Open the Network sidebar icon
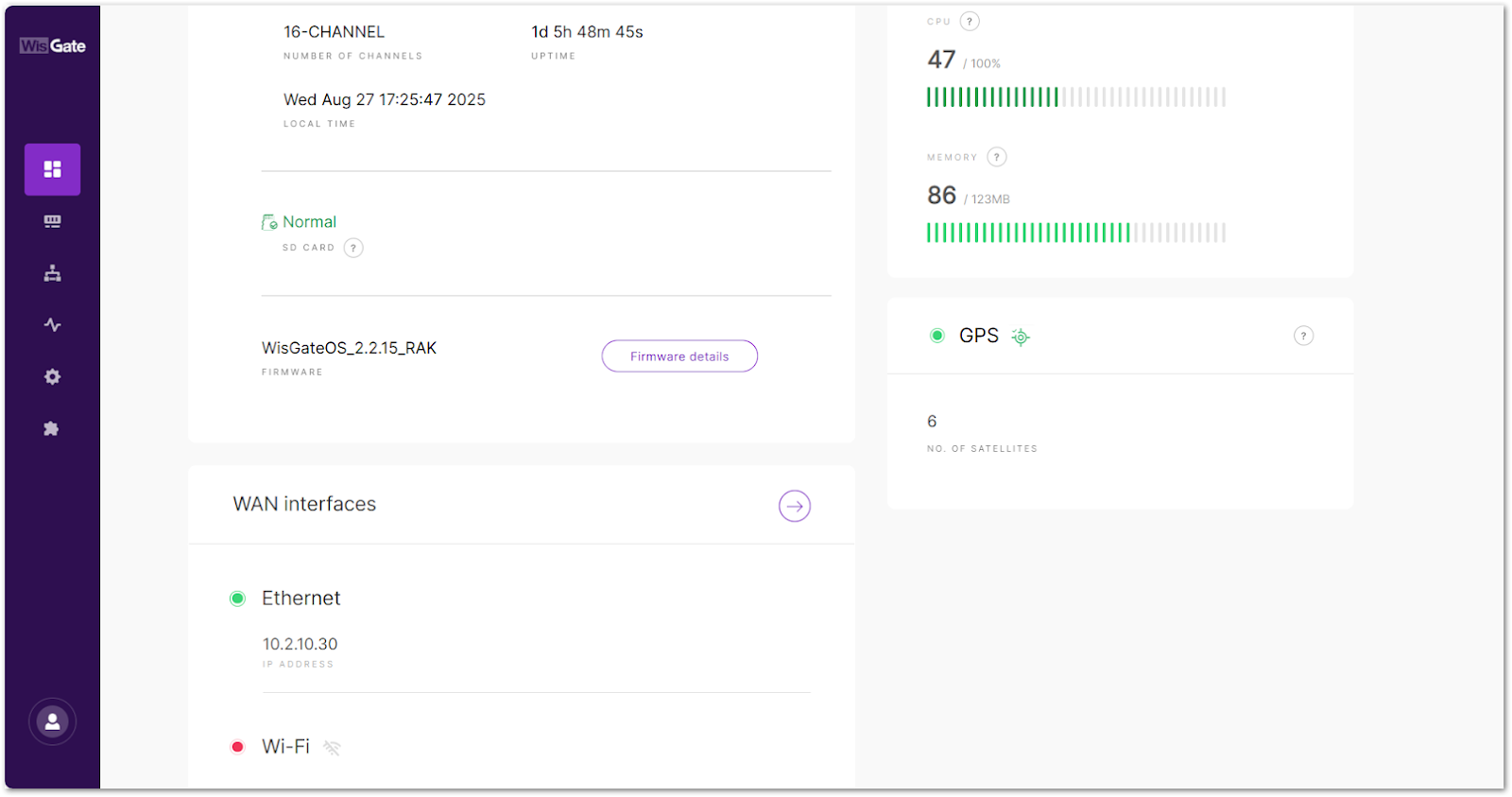Screen dimensions: 1512x797 click(x=53, y=273)
